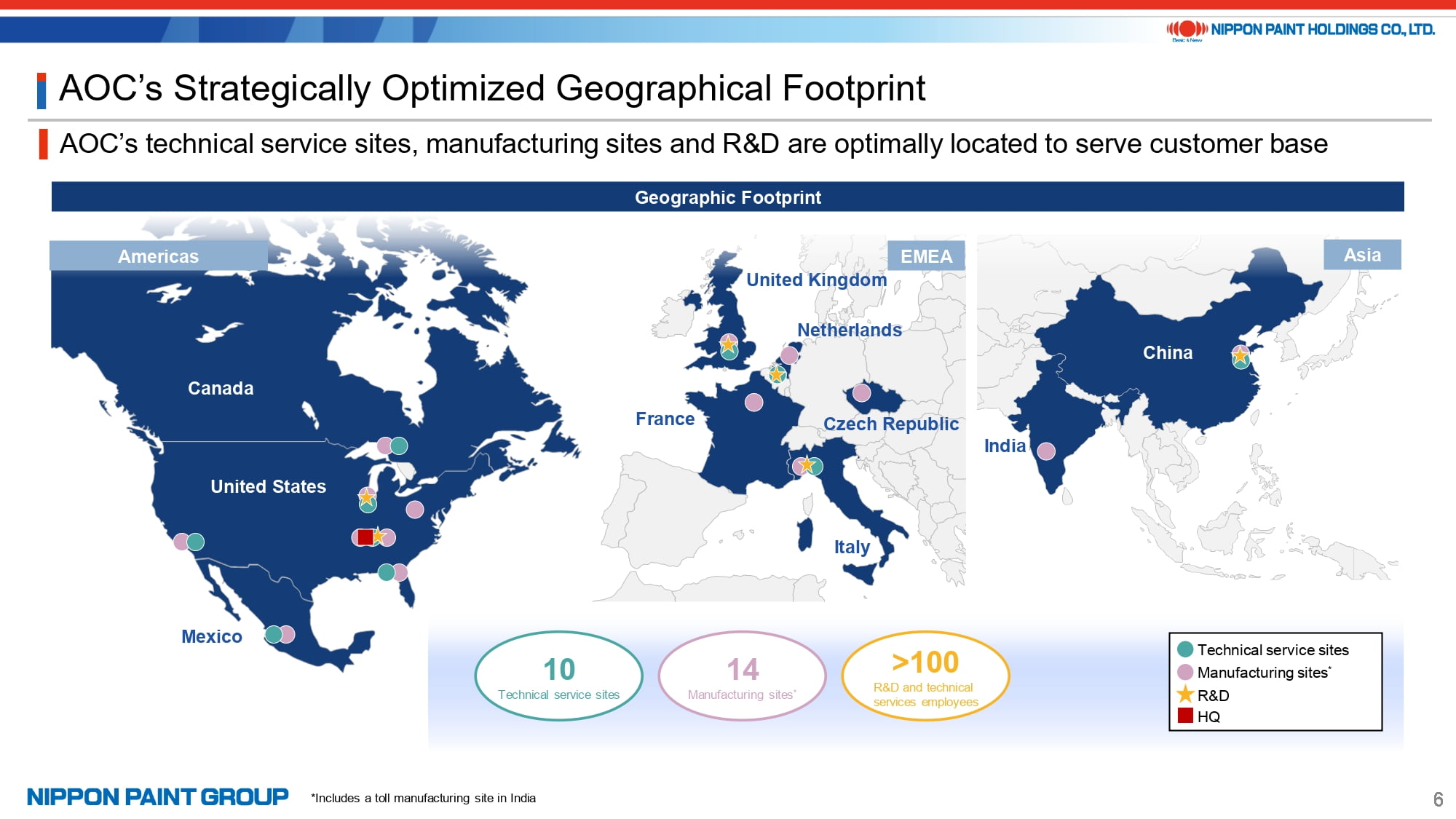This screenshot has height=819, width=1456.
Task: Select the Asia region label
Action: 1362,255
